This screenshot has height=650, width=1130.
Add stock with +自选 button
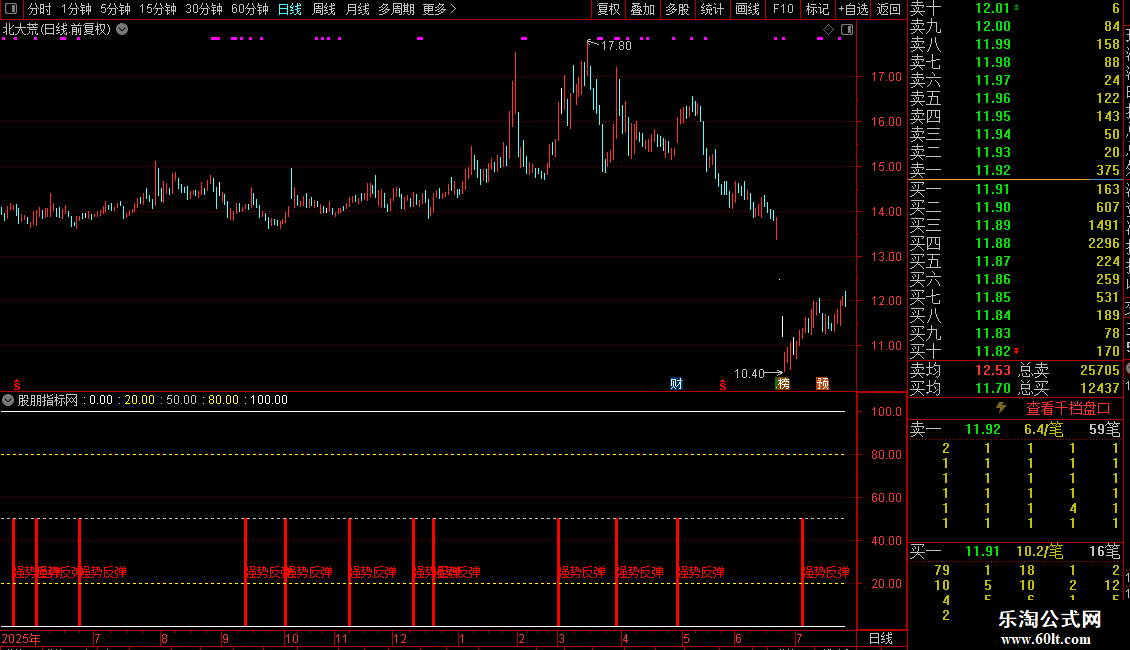click(853, 9)
